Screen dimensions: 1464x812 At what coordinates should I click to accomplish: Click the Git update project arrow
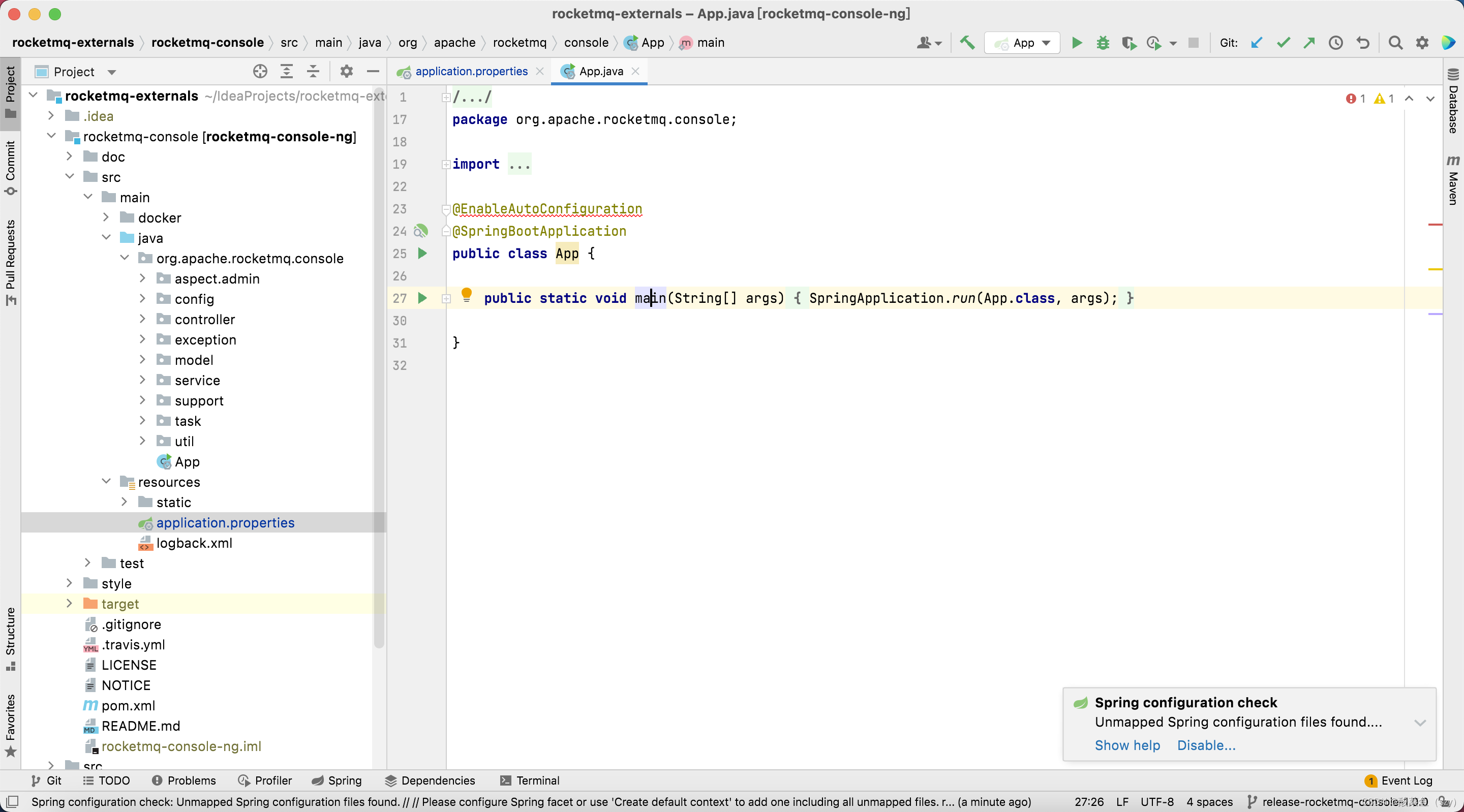[1257, 43]
